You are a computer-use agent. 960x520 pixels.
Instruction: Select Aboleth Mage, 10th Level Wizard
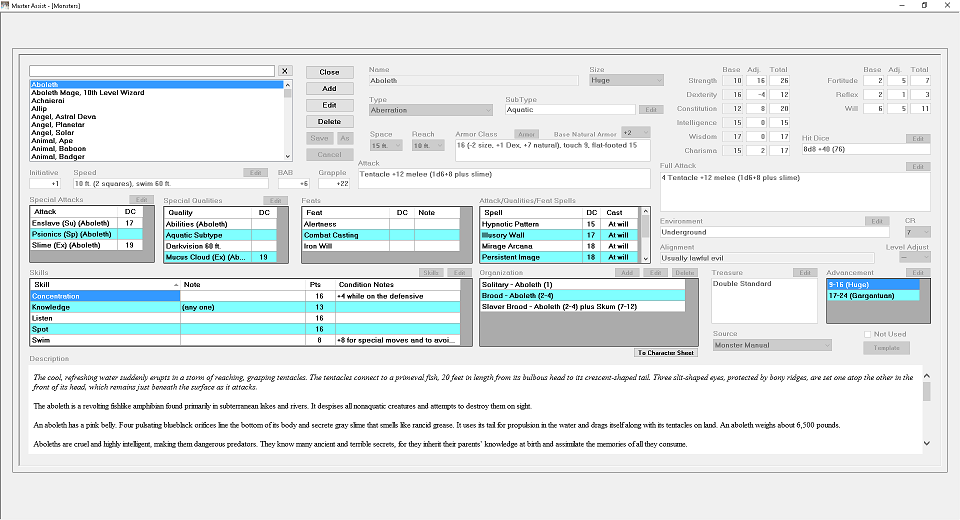coord(157,92)
